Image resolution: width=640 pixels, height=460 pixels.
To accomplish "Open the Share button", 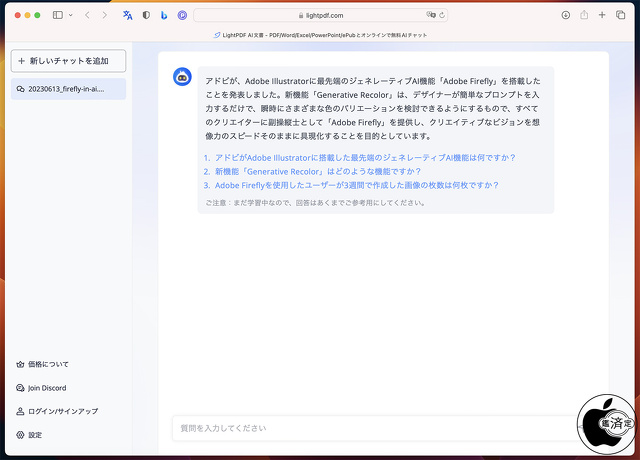I will coord(584,15).
